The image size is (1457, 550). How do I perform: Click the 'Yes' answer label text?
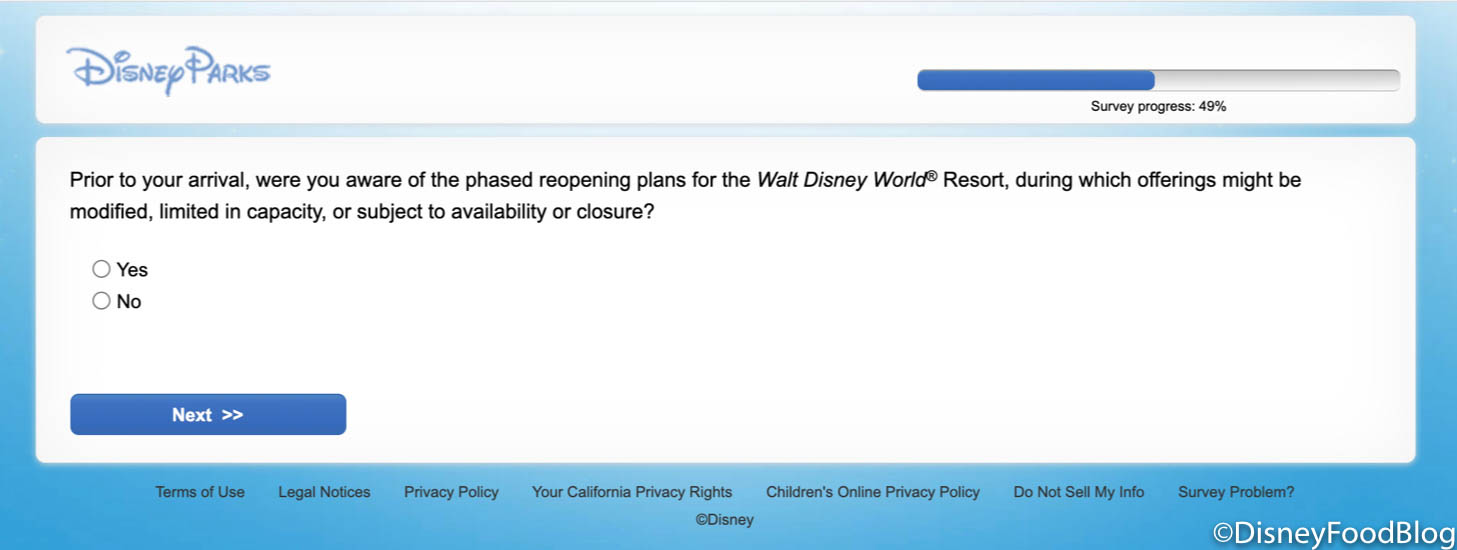pos(132,270)
